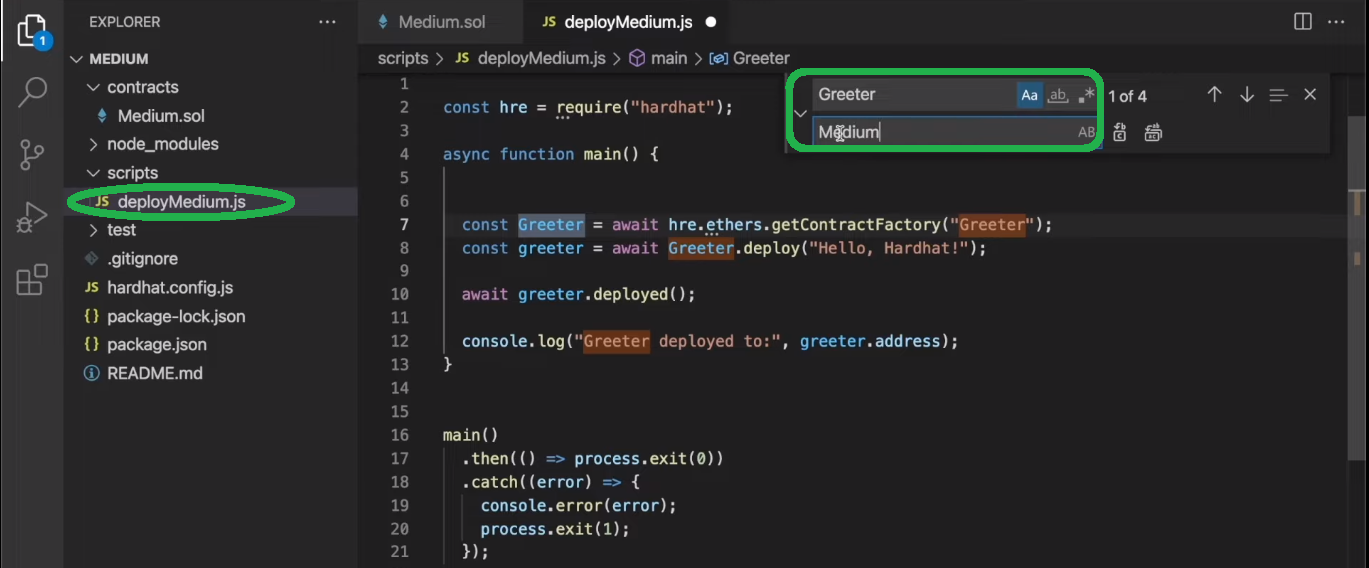
Task: Click the EXPLORER panel title
Action: click(x=124, y=22)
